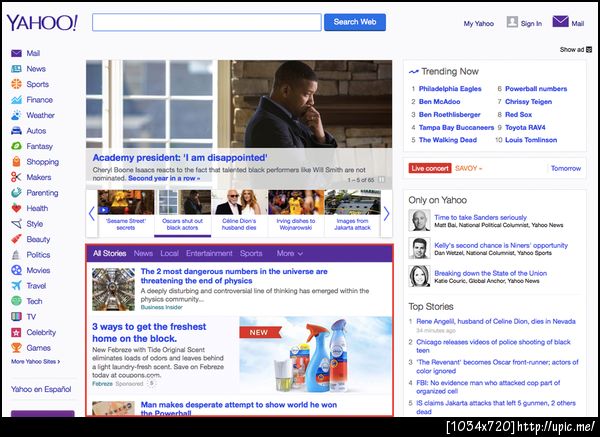
Task: Click the Search Web button
Action: [x=355, y=22]
